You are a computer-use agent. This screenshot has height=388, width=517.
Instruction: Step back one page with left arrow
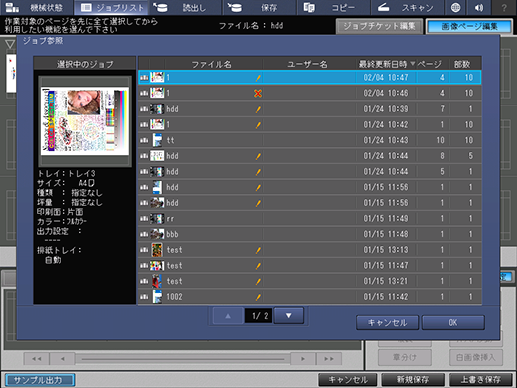pos(62,359)
